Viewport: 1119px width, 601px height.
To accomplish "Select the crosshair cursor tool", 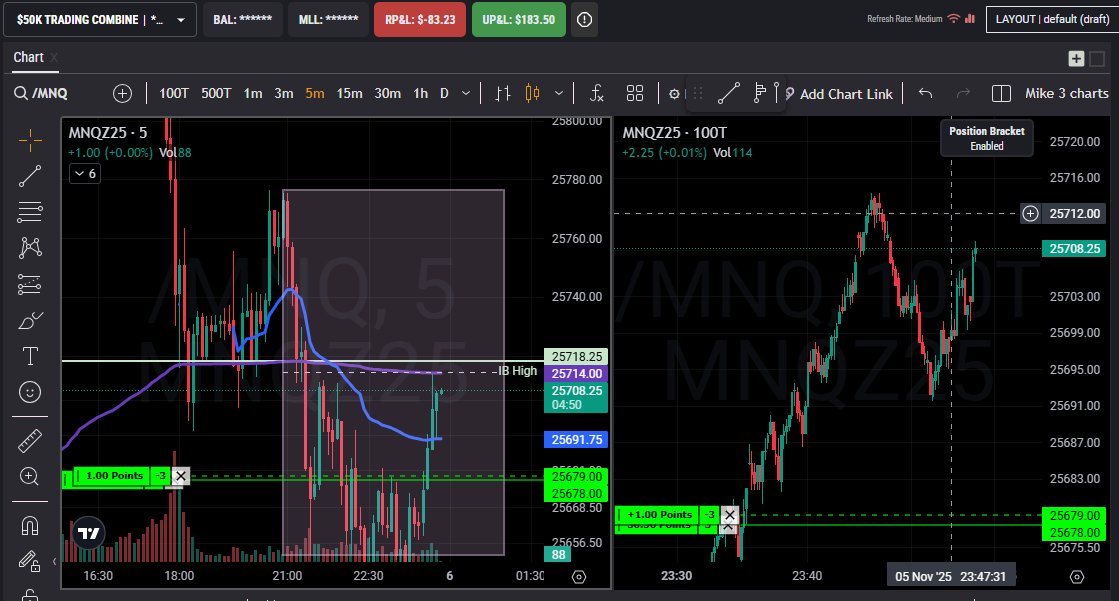I will pos(30,141).
